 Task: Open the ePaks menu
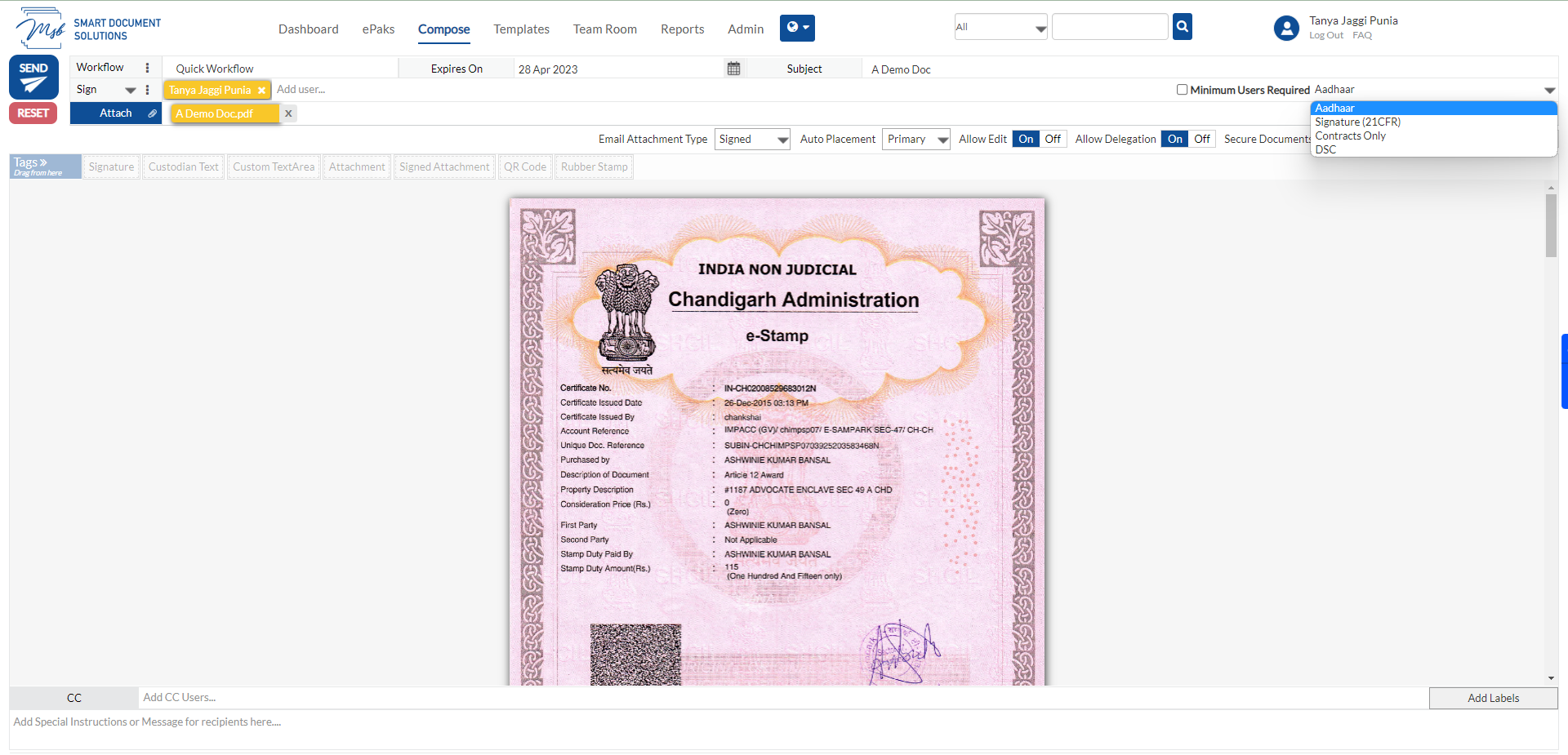[x=378, y=29]
